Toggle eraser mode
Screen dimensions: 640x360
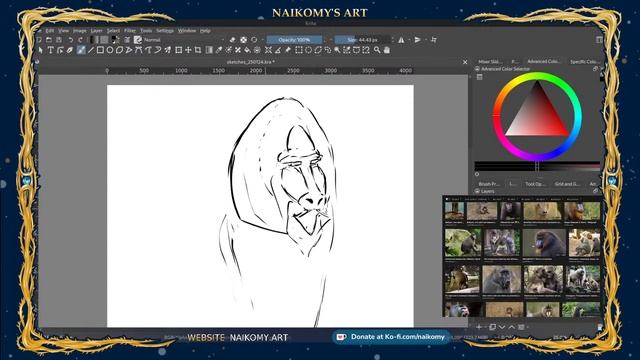(x=233, y=40)
